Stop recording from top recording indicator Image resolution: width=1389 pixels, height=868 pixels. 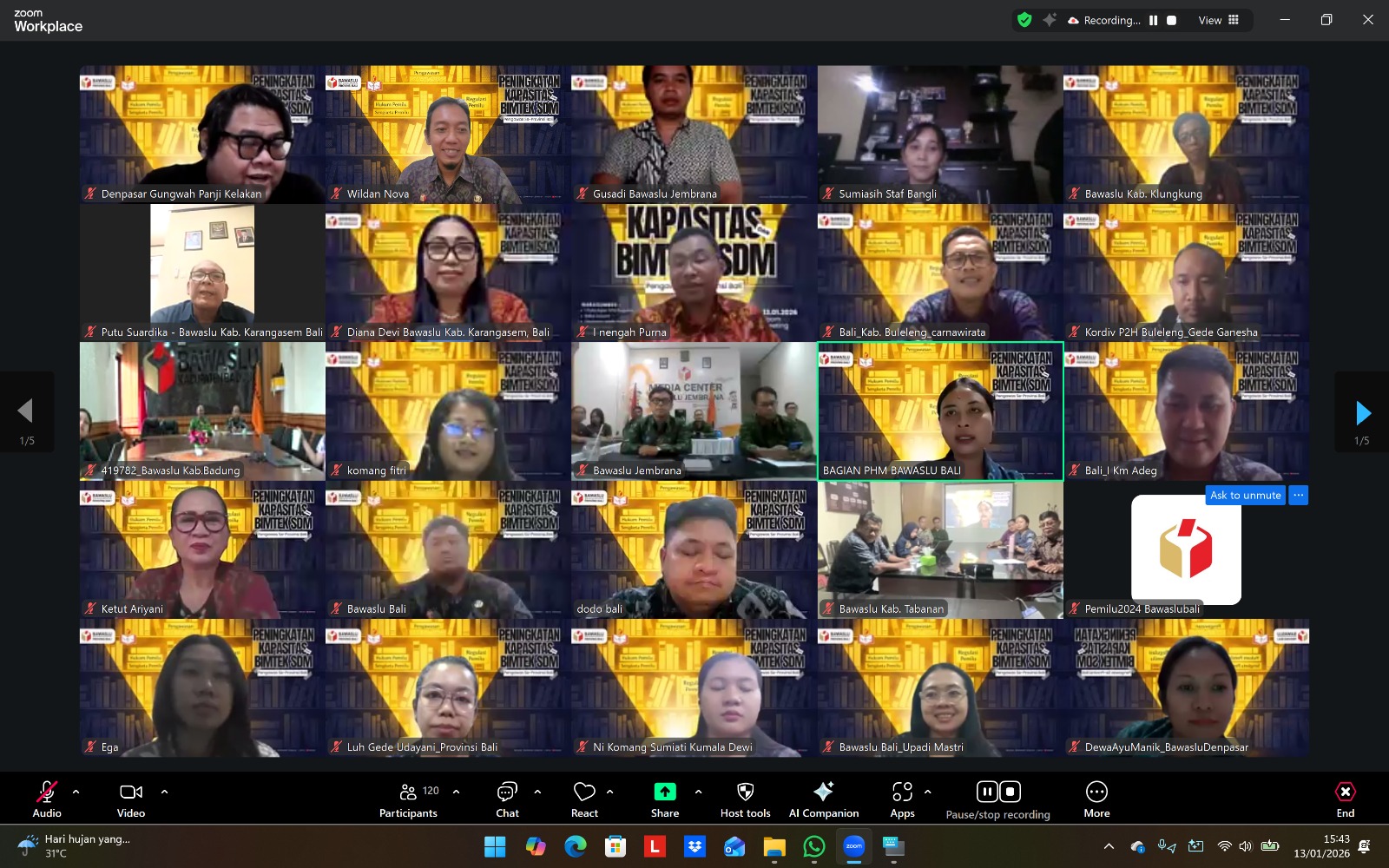click(1171, 20)
